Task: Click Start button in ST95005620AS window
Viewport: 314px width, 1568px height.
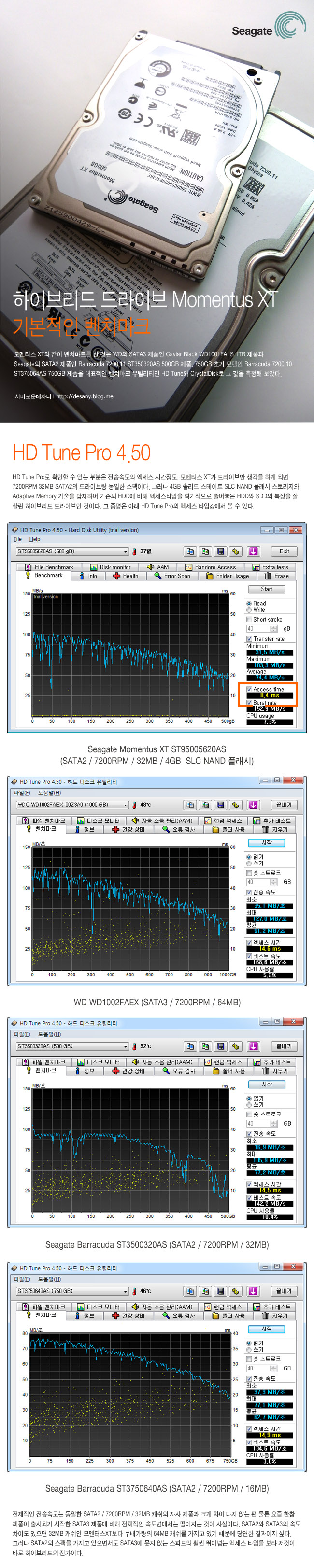Action: tap(267, 589)
